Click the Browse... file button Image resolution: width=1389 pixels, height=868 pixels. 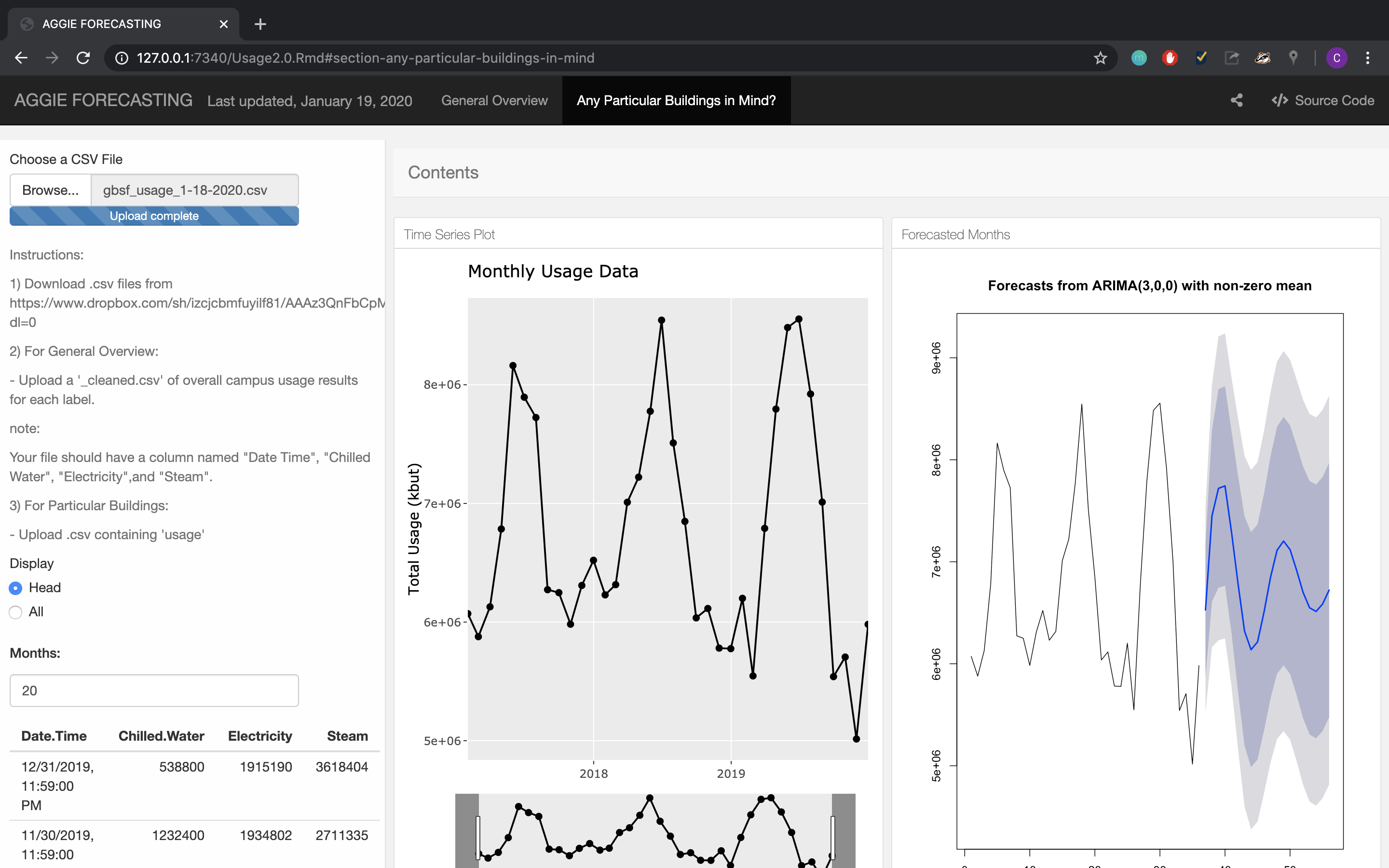click(x=51, y=190)
